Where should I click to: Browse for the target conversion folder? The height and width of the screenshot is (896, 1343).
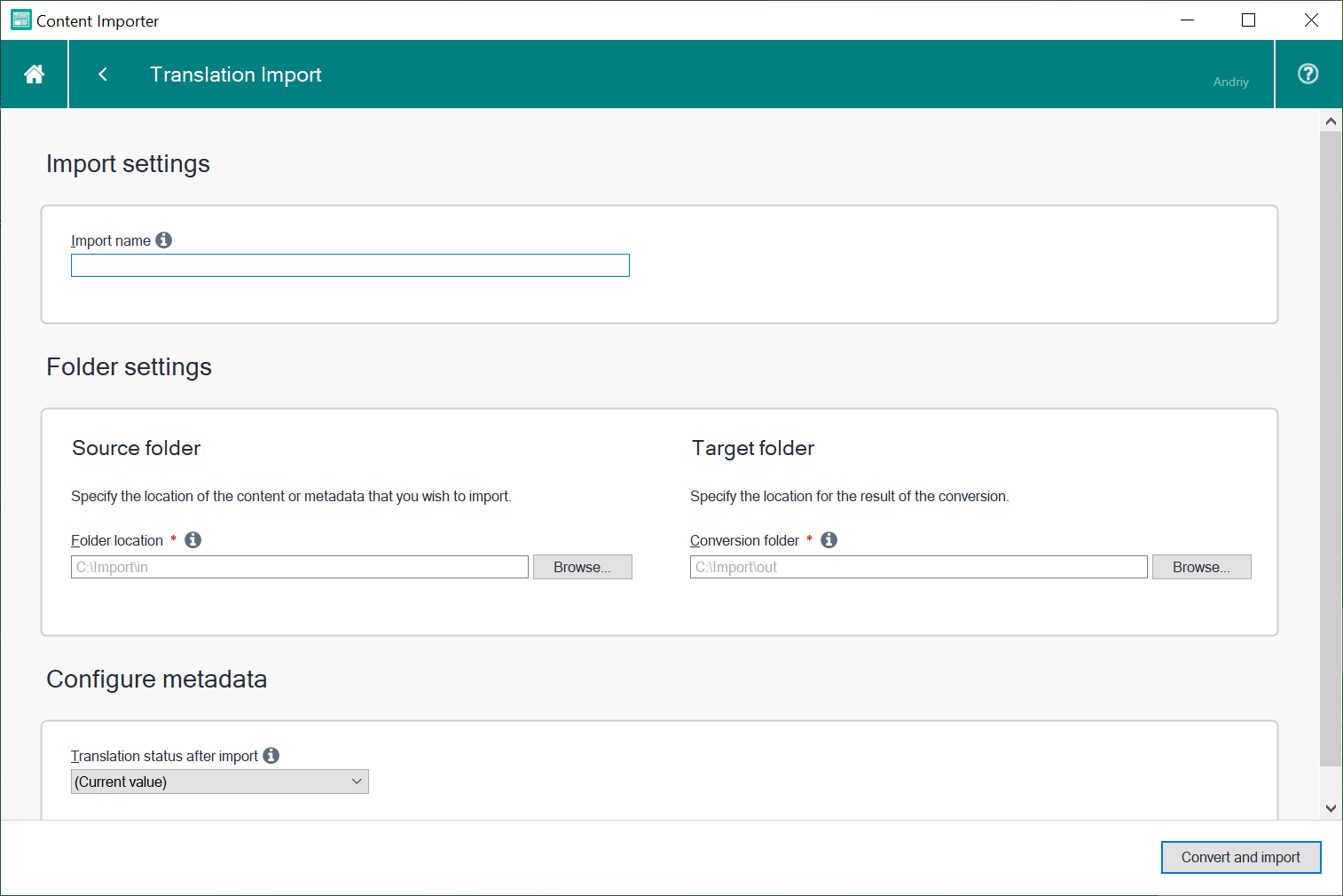(1202, 567)
